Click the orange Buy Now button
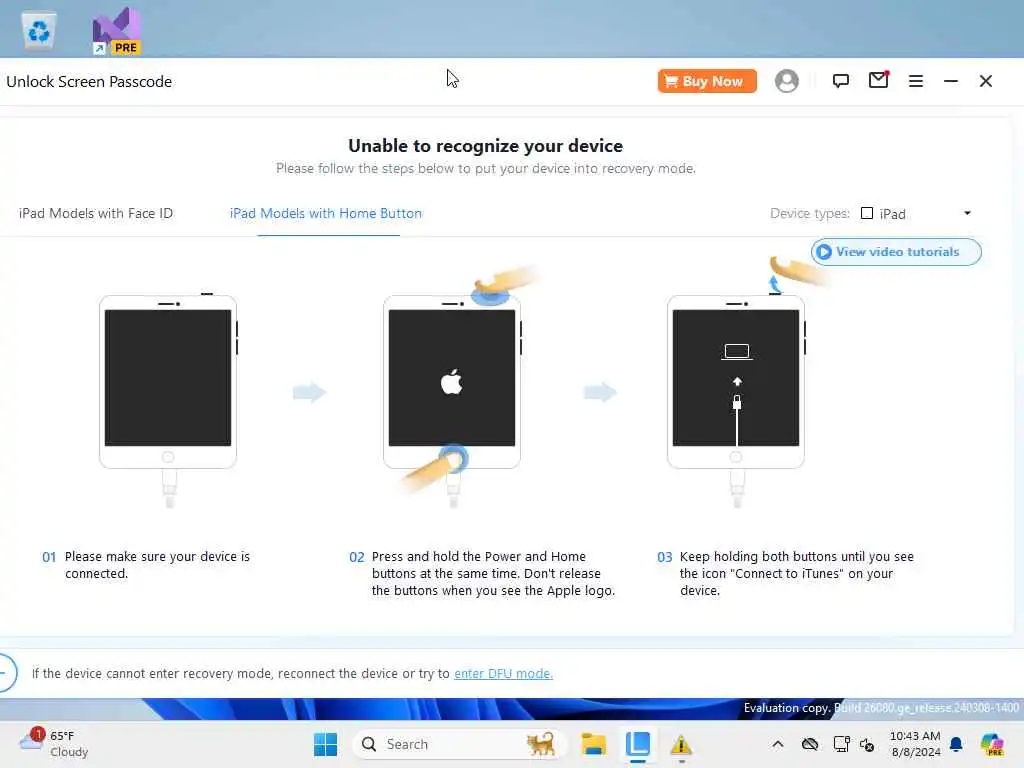Image resolution: width=1024 pixels, height=768 pixels. pyautogui.click(x=707, y=81)
